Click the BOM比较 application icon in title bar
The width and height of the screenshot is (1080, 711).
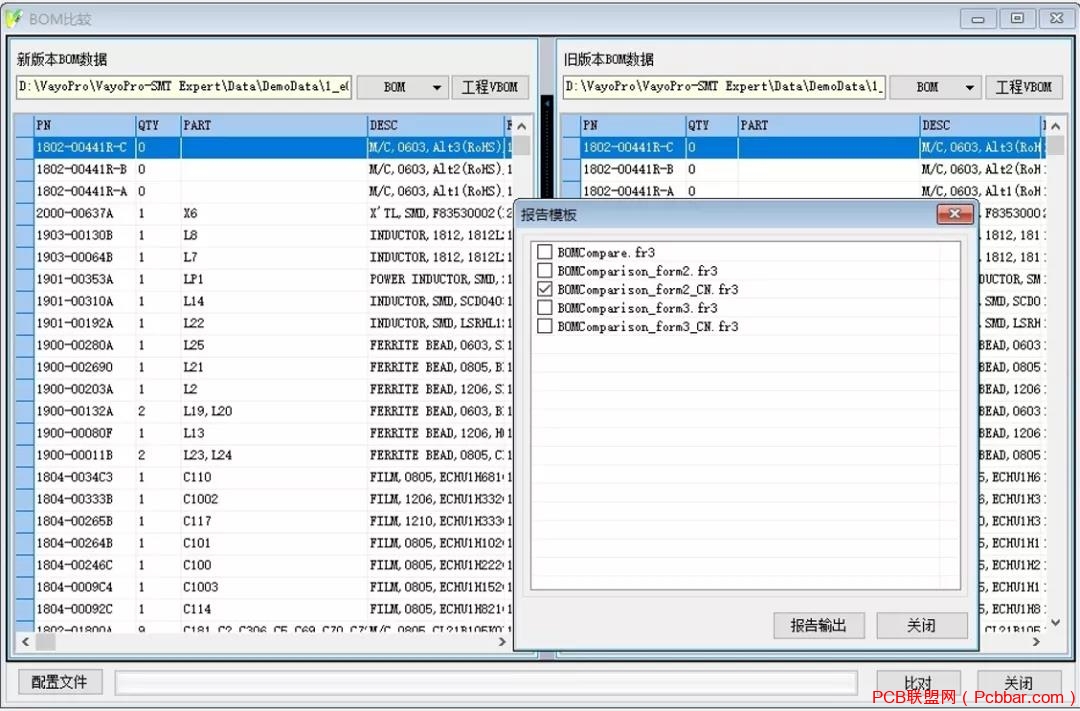(x=13, y=19)
